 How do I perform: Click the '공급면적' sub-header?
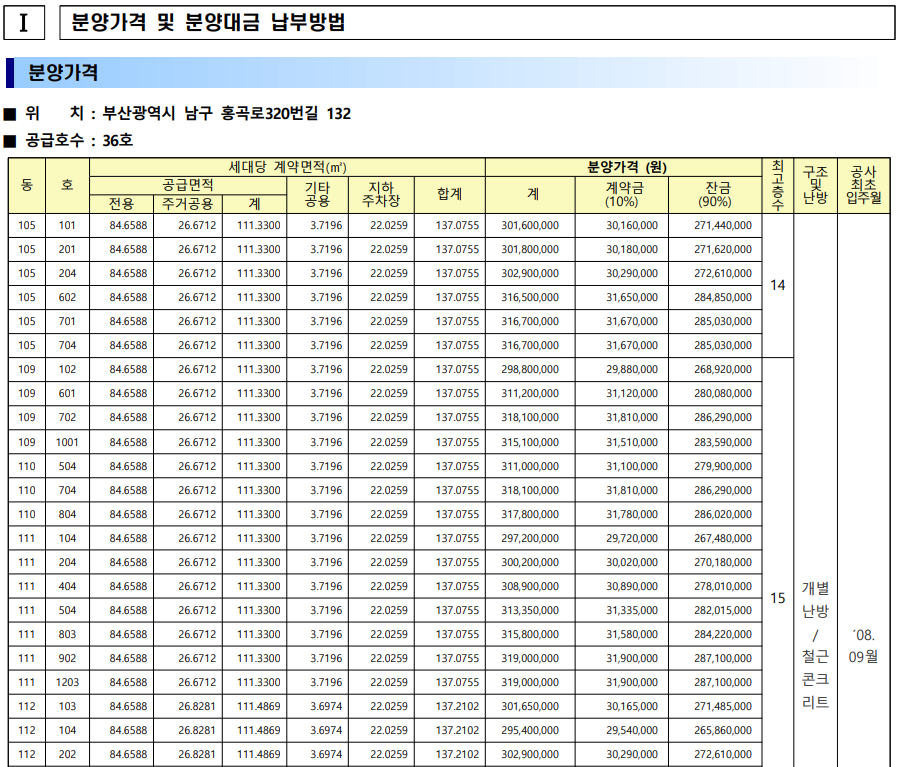click(188, 185)
